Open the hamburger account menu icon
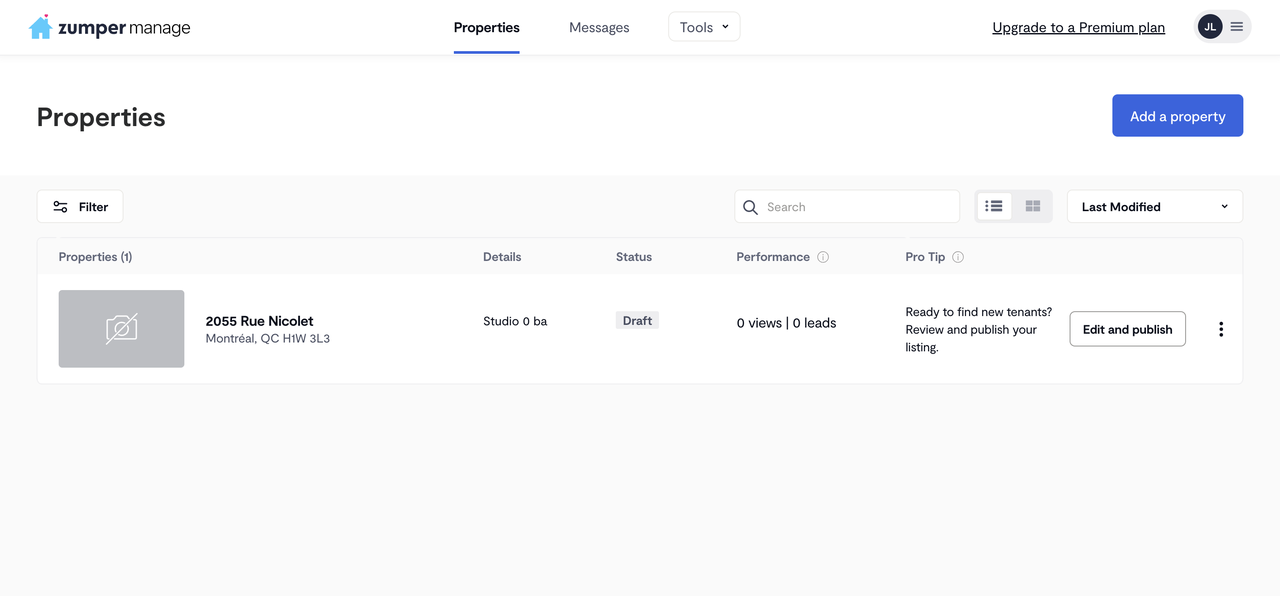The height and width of the screenshot is (596, 1280). 1237,27
